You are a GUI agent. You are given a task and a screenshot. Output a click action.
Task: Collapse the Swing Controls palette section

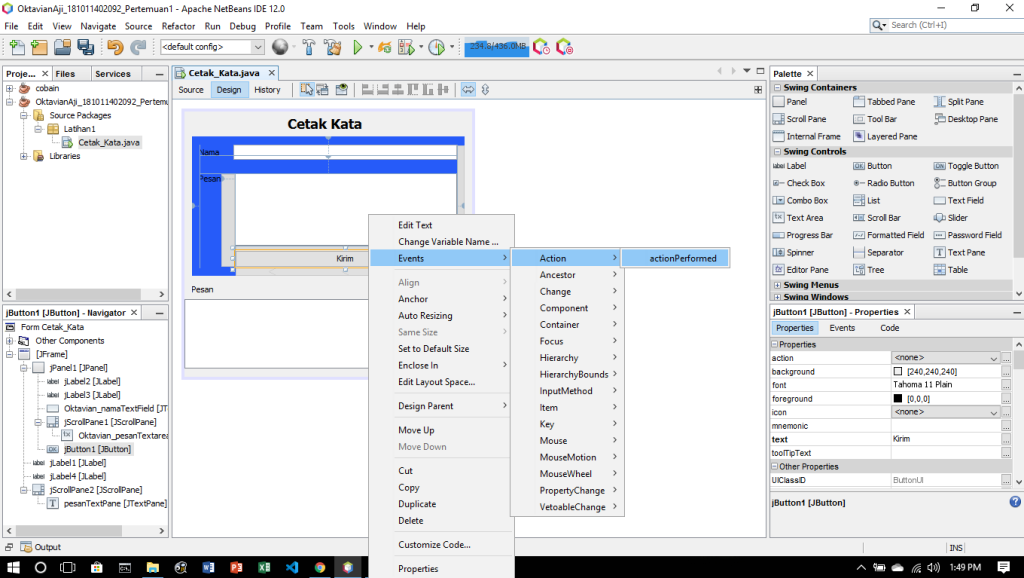pyautogui.click(x=777, y=152)
